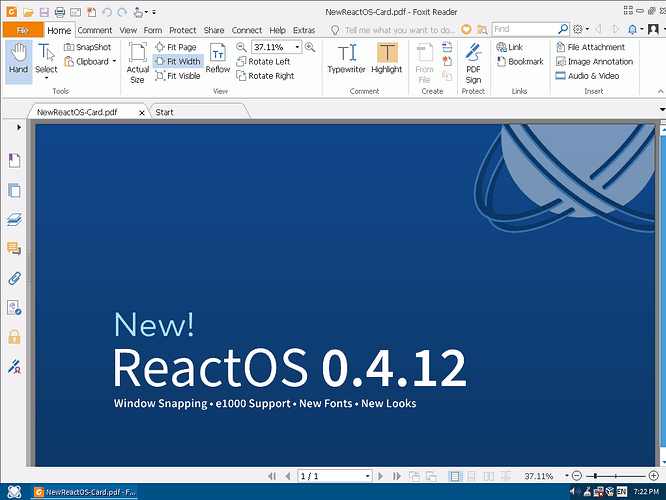Click Rotate Left
Image resolution: width=666 pixels, height=500 pixels.
coord(263,62)
